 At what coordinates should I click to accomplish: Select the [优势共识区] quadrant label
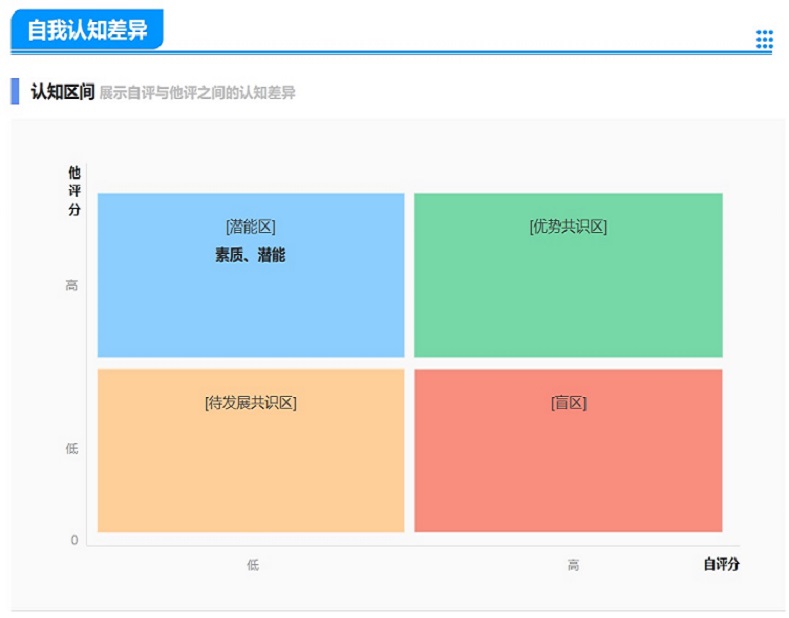point(568,227)
